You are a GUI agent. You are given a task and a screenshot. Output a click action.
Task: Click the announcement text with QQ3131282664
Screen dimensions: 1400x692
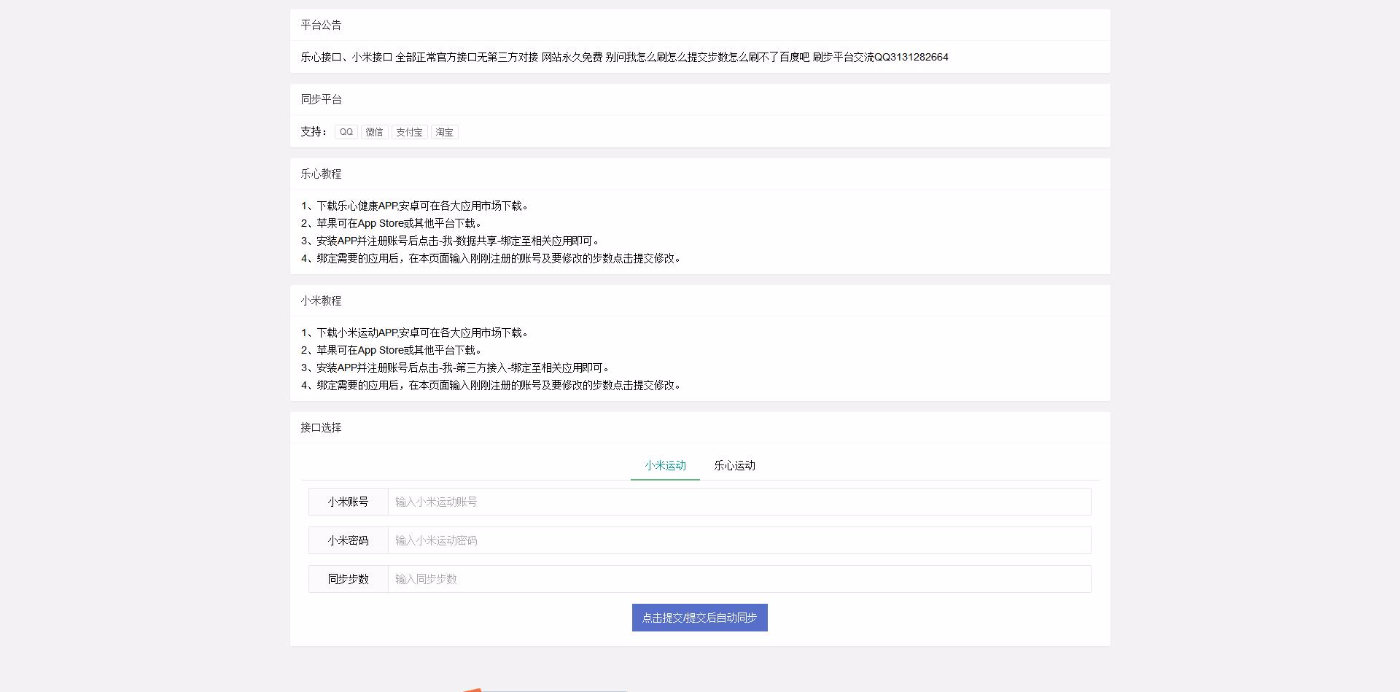(x=624, y=57)
